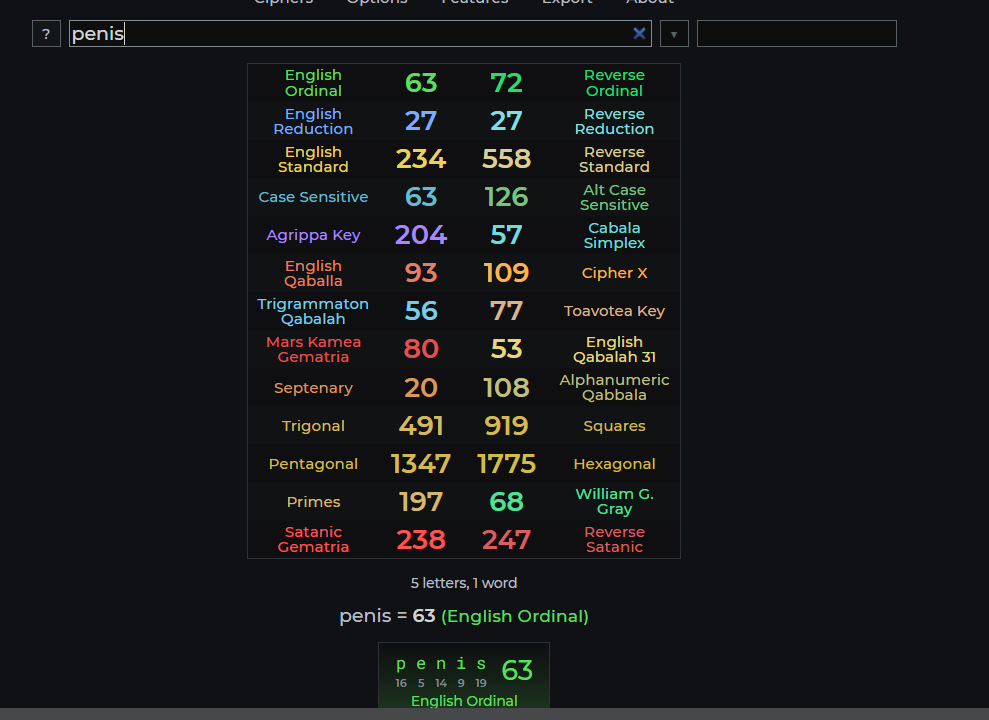The width and height of the screenshot is (989, 720).
Task: Click the question mark help button
Action: 46,34
